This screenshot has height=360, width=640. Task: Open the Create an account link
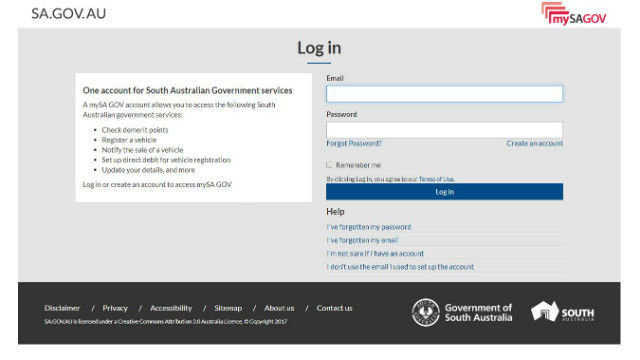point(535,143)
